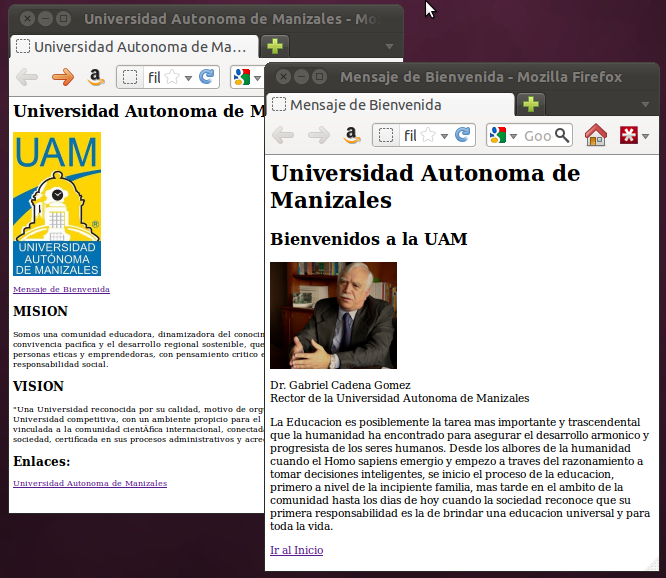Click the UAM logo image
Viewport: 666px width, 578px height.
click(x=57, y=204)
